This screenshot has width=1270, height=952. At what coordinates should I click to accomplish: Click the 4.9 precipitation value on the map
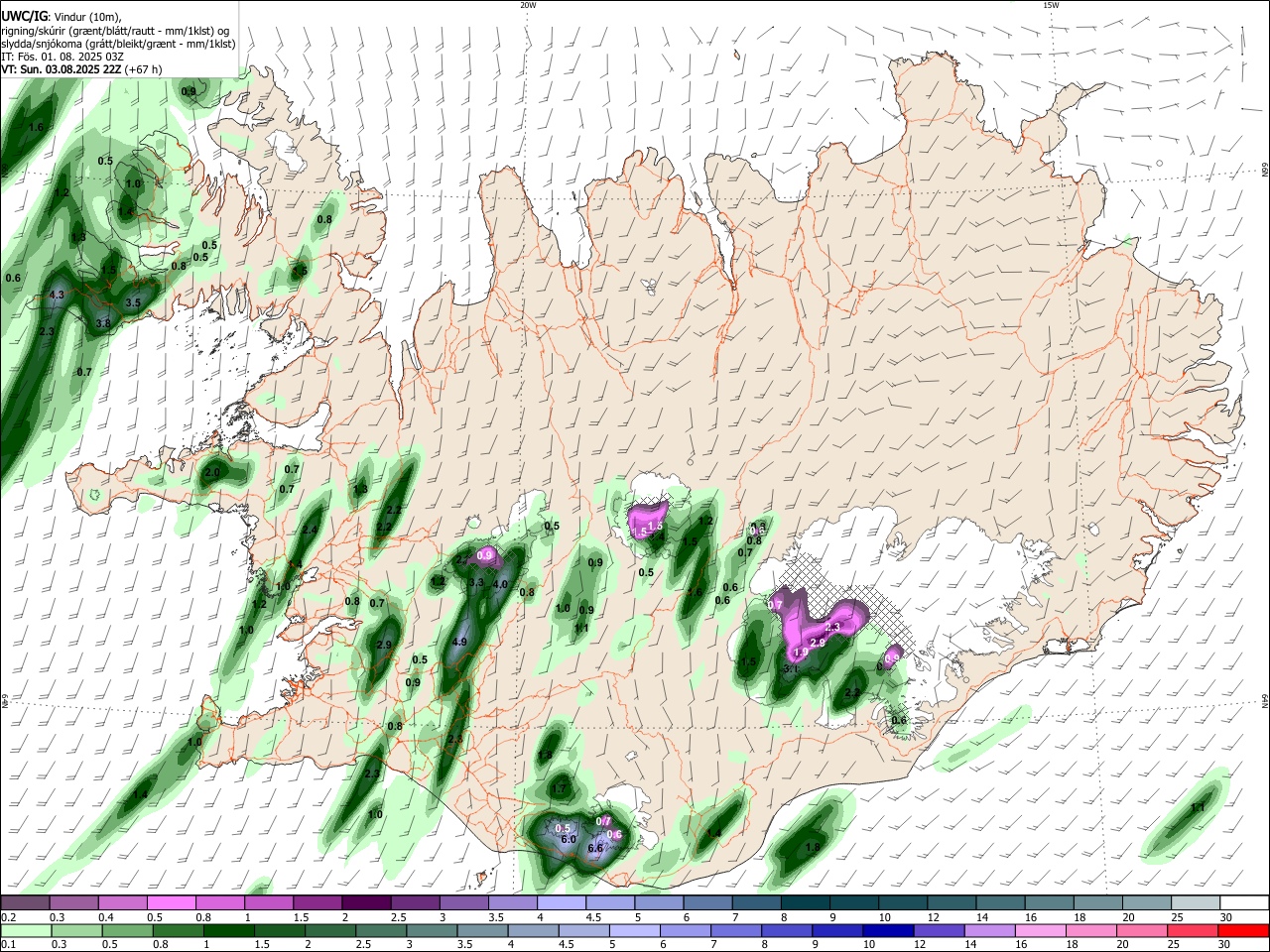point(459,643)
